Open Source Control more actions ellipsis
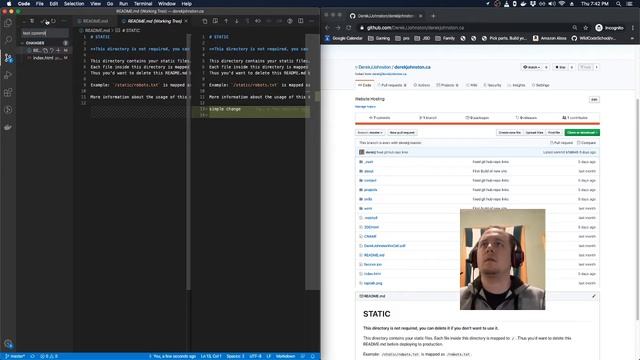This screenshot has height=360, width=640. click(x=64, y=21)
